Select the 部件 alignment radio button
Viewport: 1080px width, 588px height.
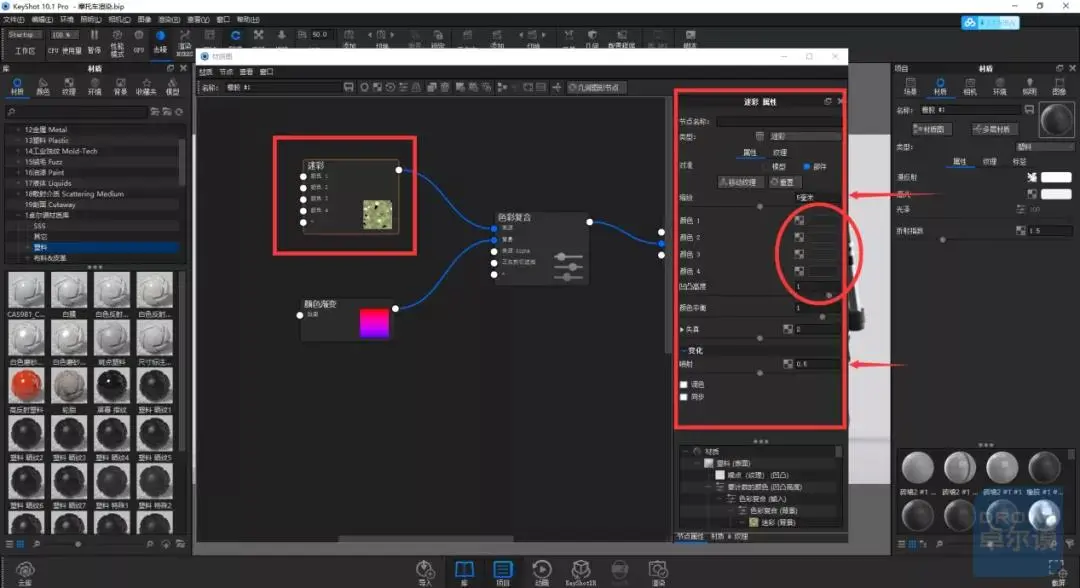tap(807, 167)
